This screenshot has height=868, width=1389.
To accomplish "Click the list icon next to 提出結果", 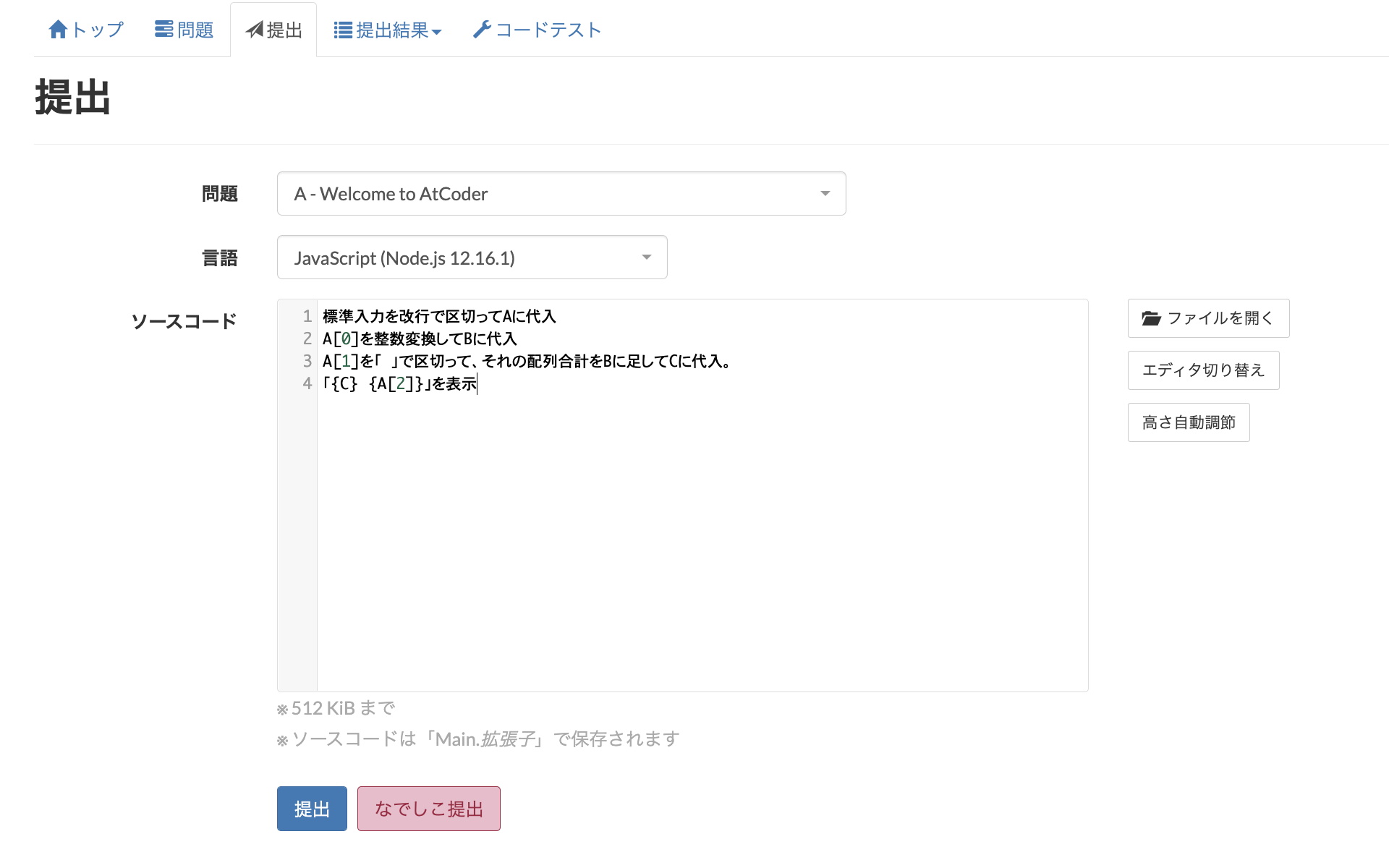I will point(341,29).
